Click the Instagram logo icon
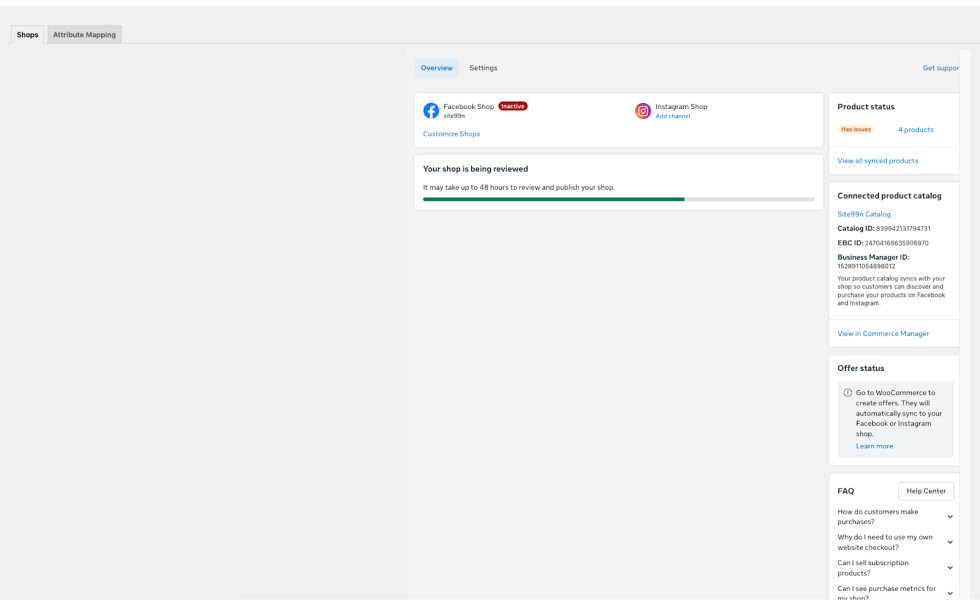This screenshot has height=600, width=980. click(642, 111)
